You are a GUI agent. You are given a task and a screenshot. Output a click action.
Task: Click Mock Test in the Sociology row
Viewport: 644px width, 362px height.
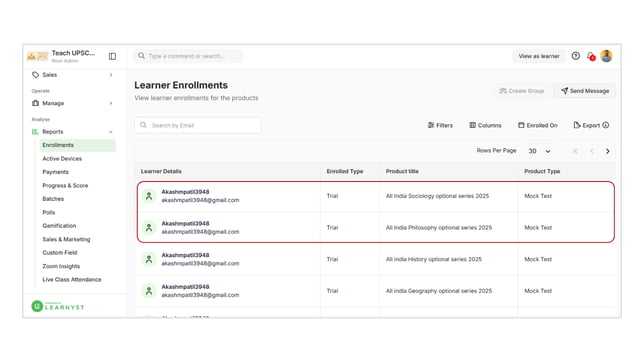pyautogui.click(x=538, y=196)
